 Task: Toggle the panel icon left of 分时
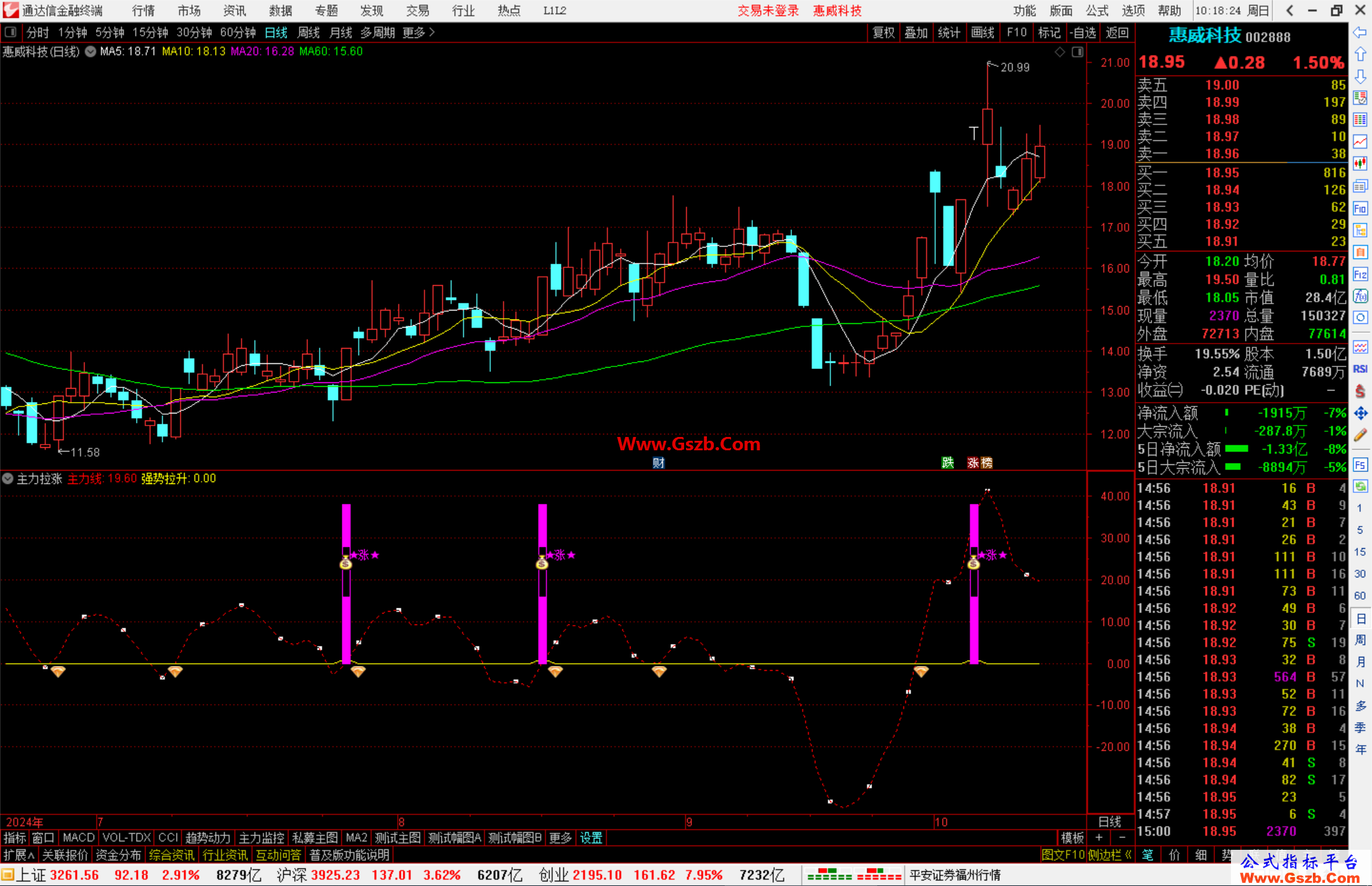[11, 32]
